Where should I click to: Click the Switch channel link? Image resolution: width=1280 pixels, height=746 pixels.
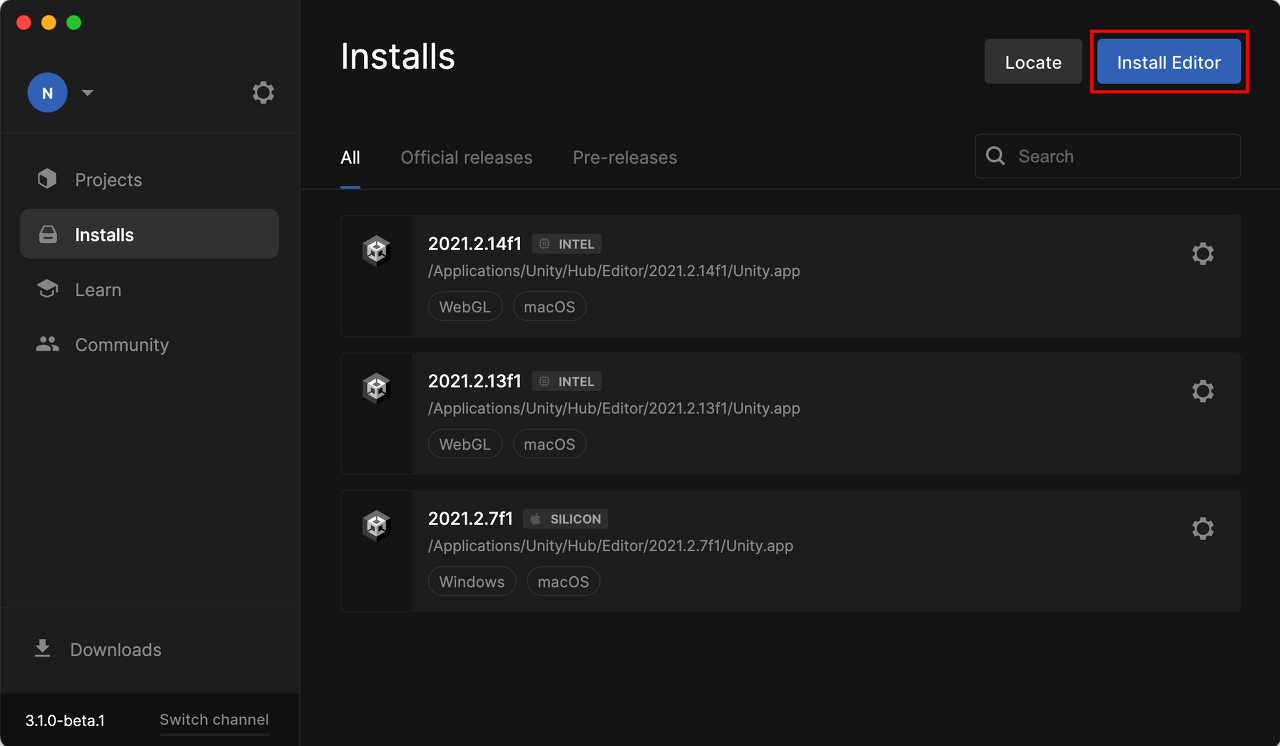pyautogui.click(x=214, y=720)
